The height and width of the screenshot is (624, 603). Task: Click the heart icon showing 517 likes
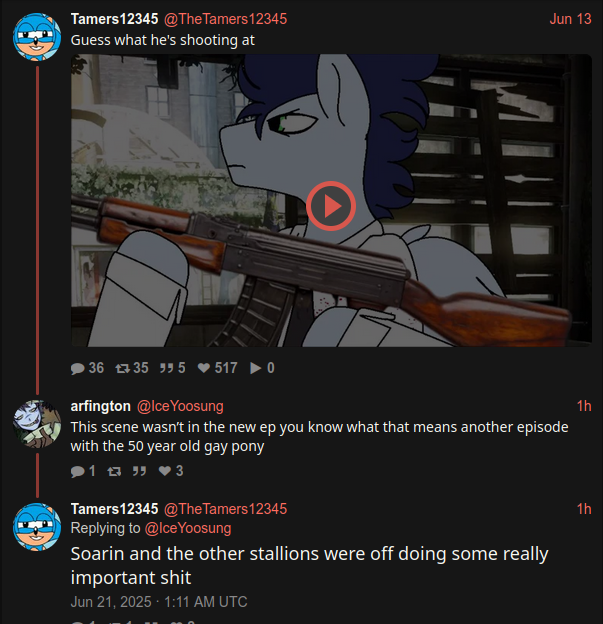click(204, 368)
